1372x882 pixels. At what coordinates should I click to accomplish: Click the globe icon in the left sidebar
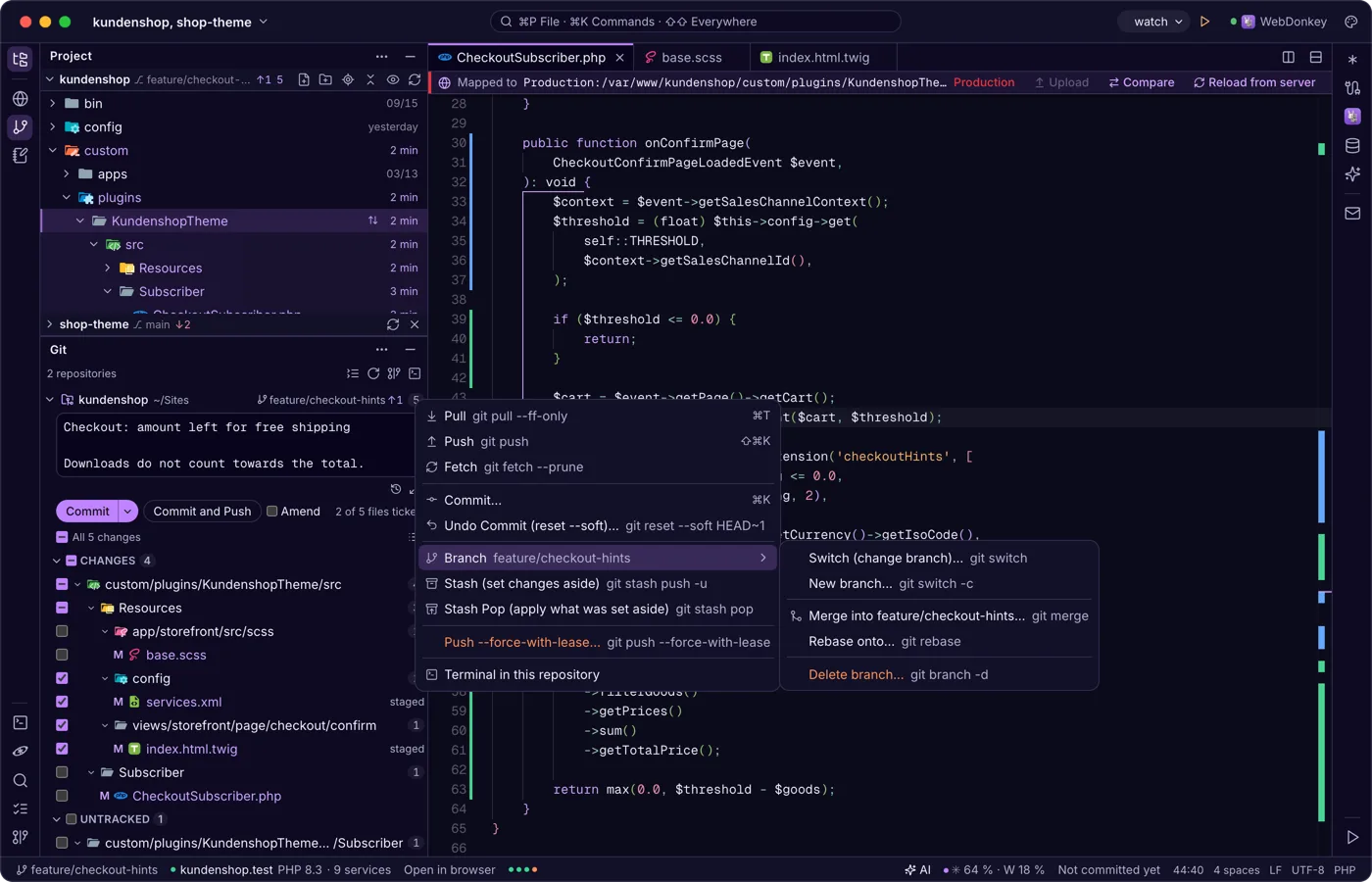click(x=20, y=98)
